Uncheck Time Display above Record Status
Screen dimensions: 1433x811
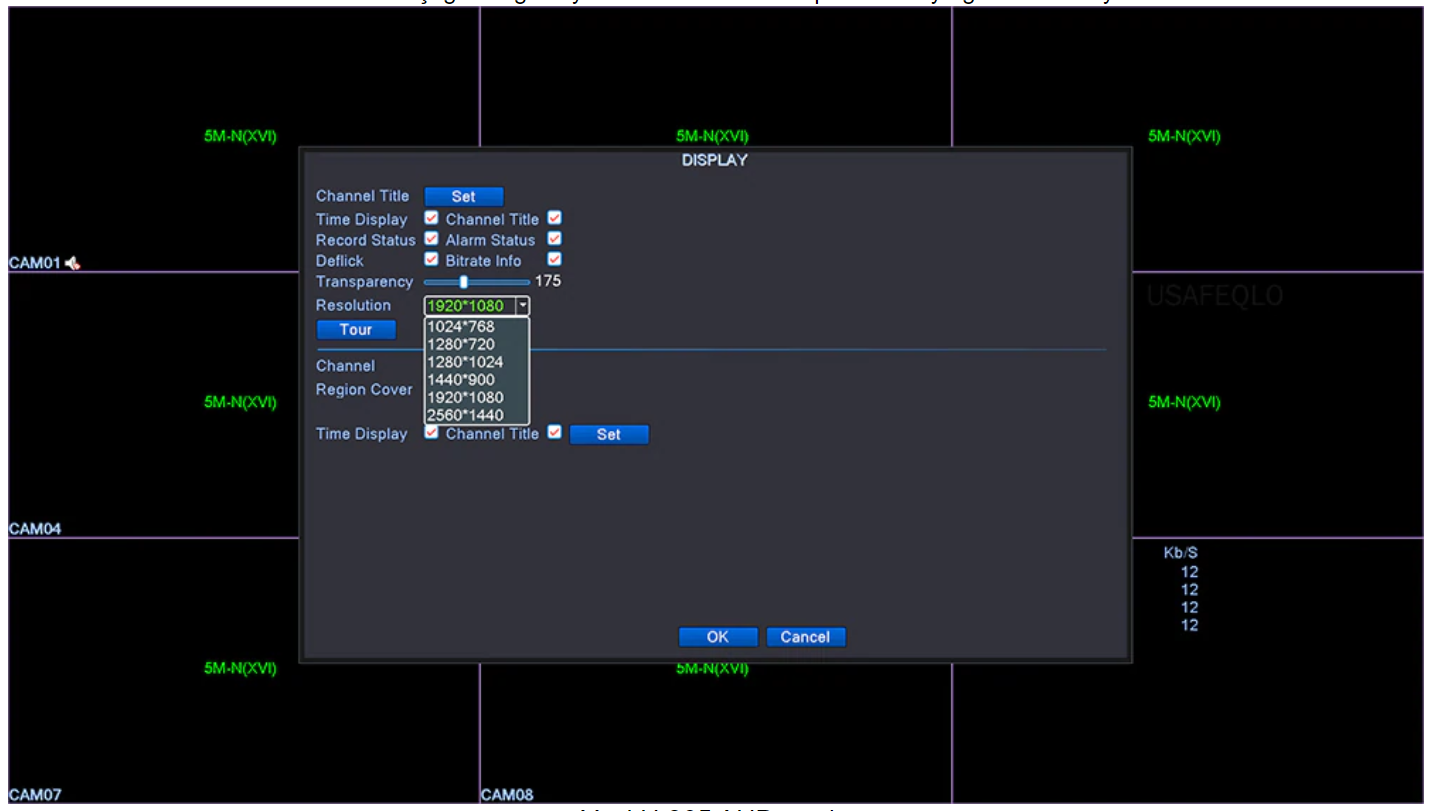click(x=431, y=218)
